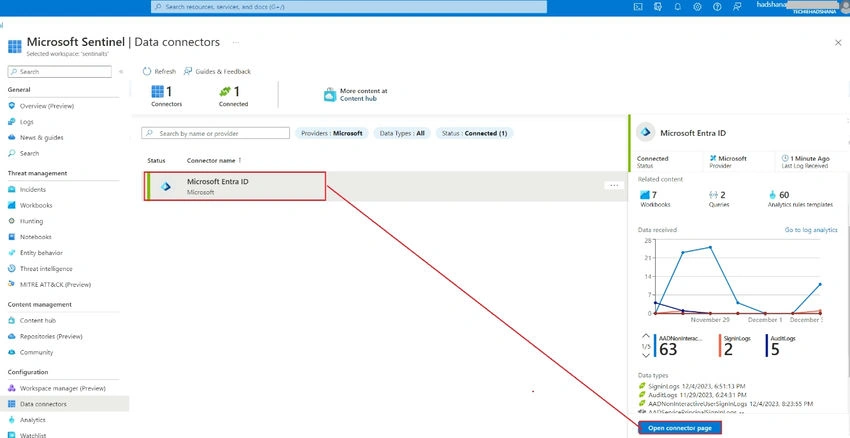Open Content hub in sidebar
Viewport: 850px width, 438px height.
click(x=37, y=320)
